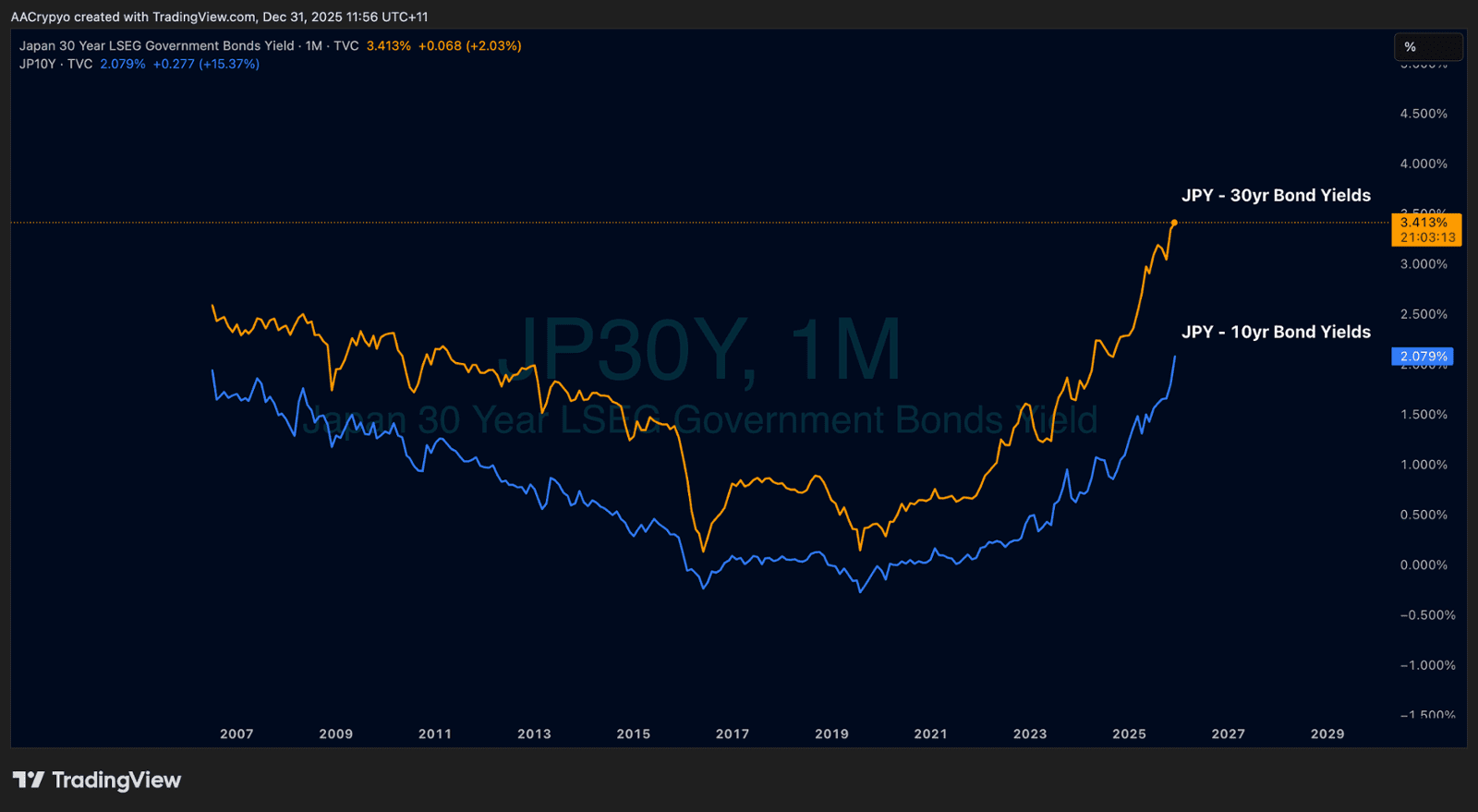Click the 2015 label on time axis
Screen dimensions: 1478x812
click(x=634, y=733)
